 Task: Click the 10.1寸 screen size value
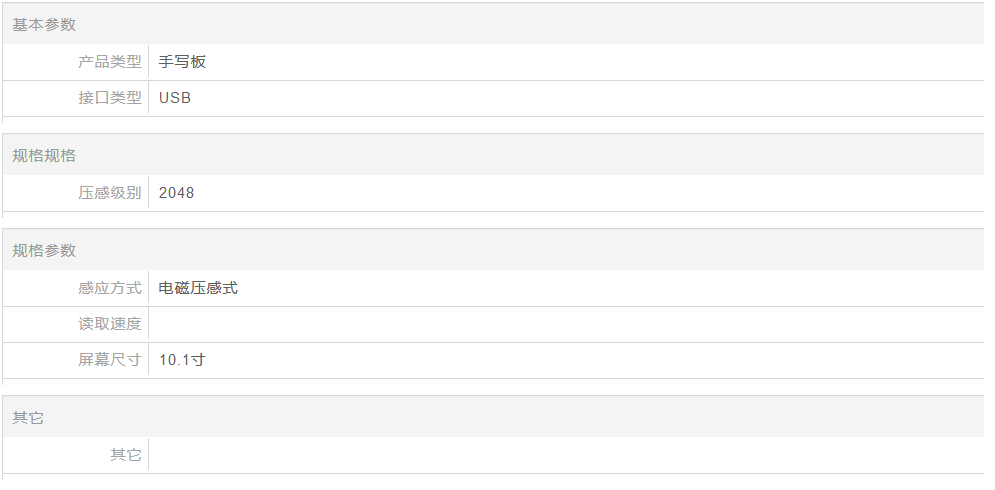[182, 360]
